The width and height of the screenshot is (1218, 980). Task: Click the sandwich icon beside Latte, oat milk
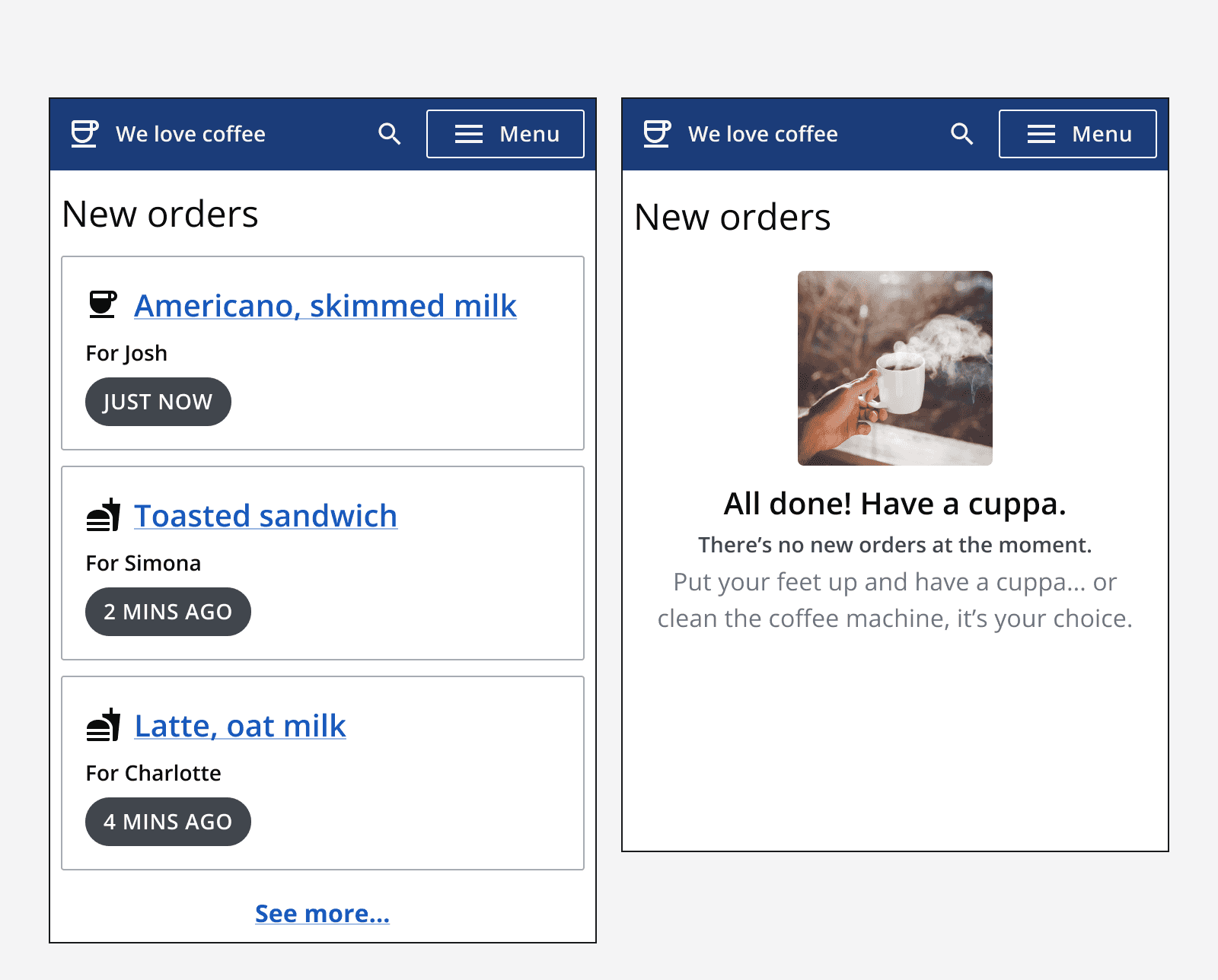click(x=105, y=724)
